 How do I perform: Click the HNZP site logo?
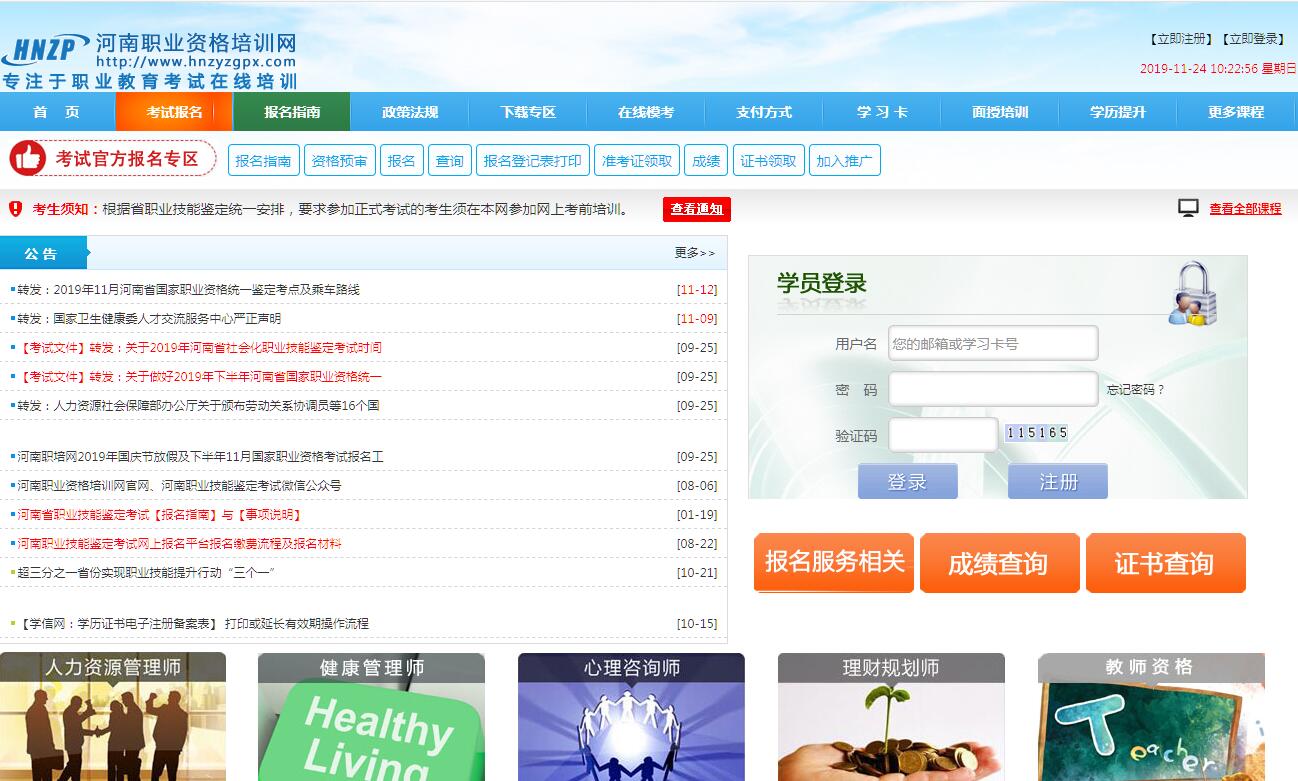click(45, 50)
